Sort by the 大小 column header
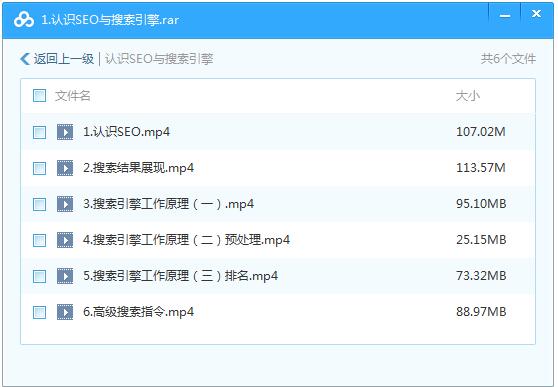 468,96
